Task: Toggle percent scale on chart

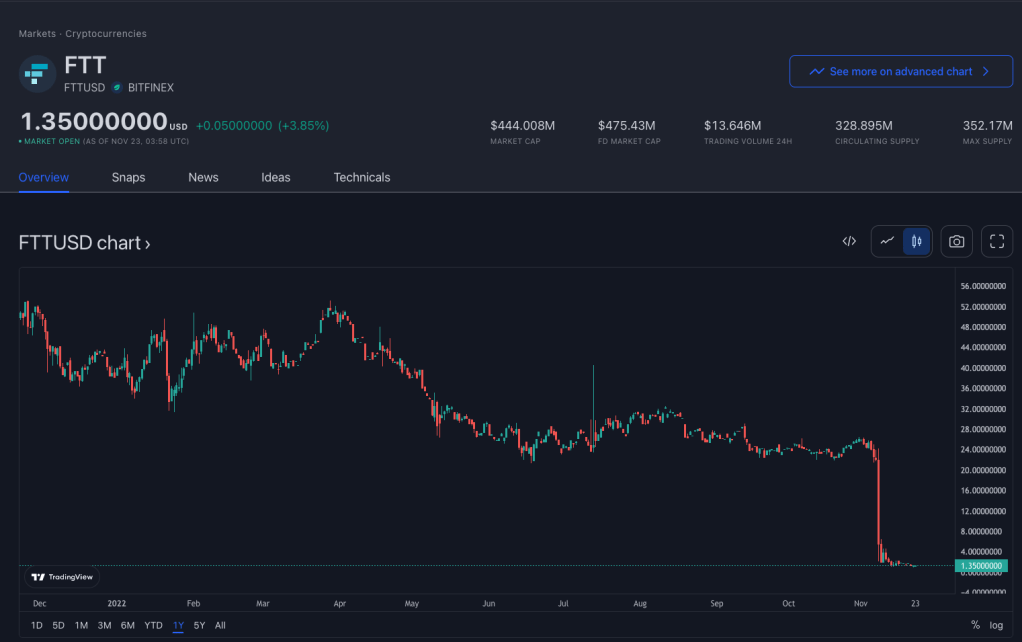Action: [x=975, y=625]
